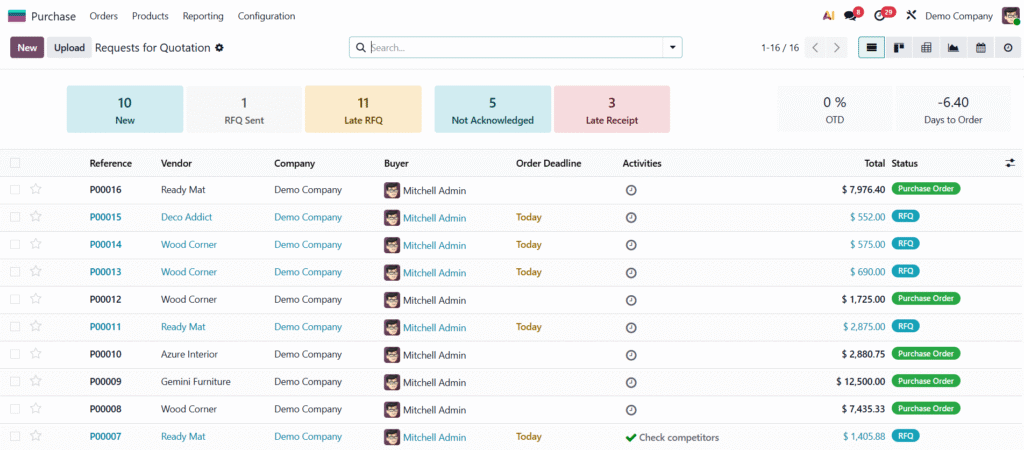Open the Activity view

tap(1007, 48)
